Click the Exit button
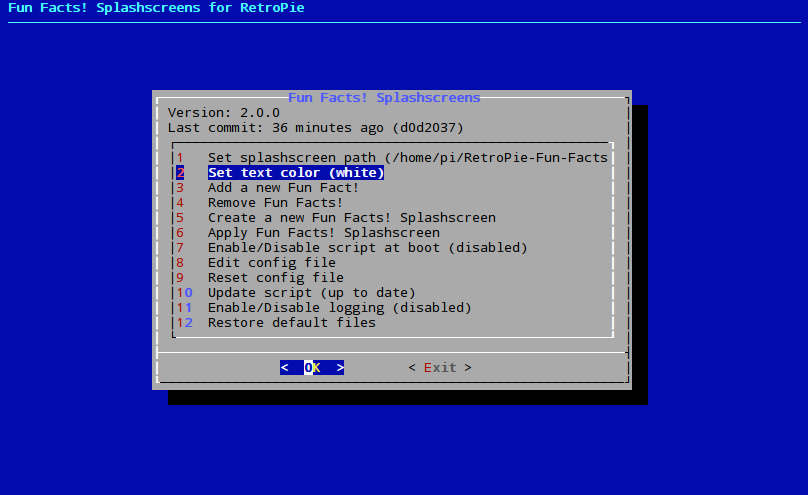 440,367
